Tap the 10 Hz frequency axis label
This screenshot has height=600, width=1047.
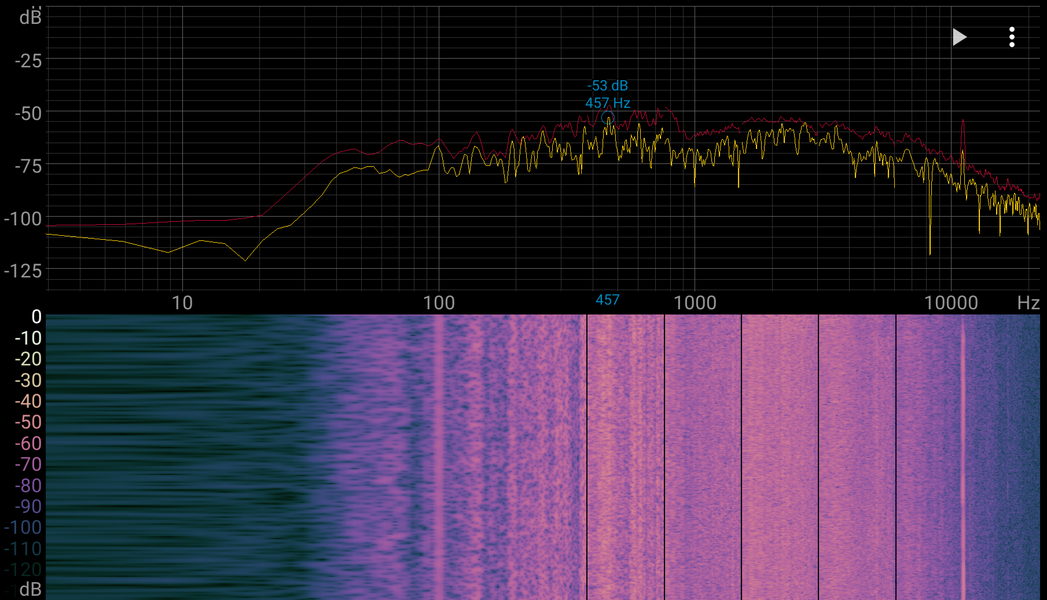[182, 303]
